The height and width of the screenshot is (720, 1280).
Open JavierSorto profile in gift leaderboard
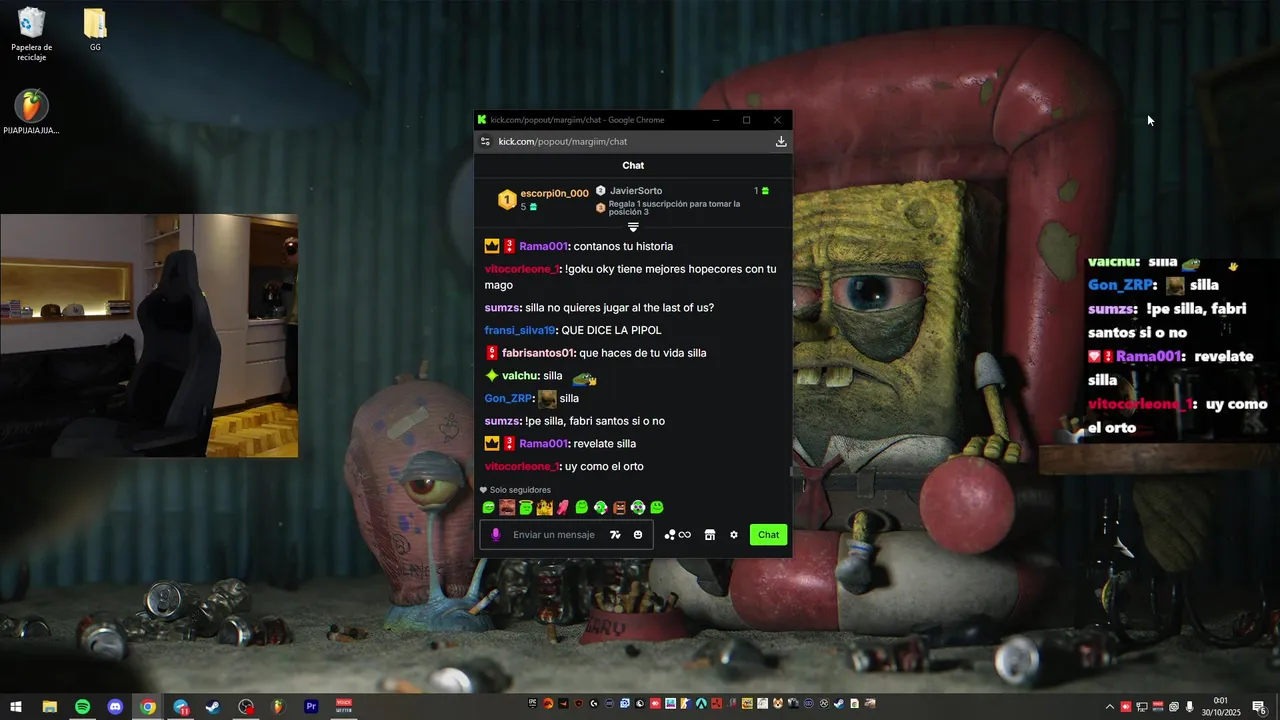(x=636, y=191)
